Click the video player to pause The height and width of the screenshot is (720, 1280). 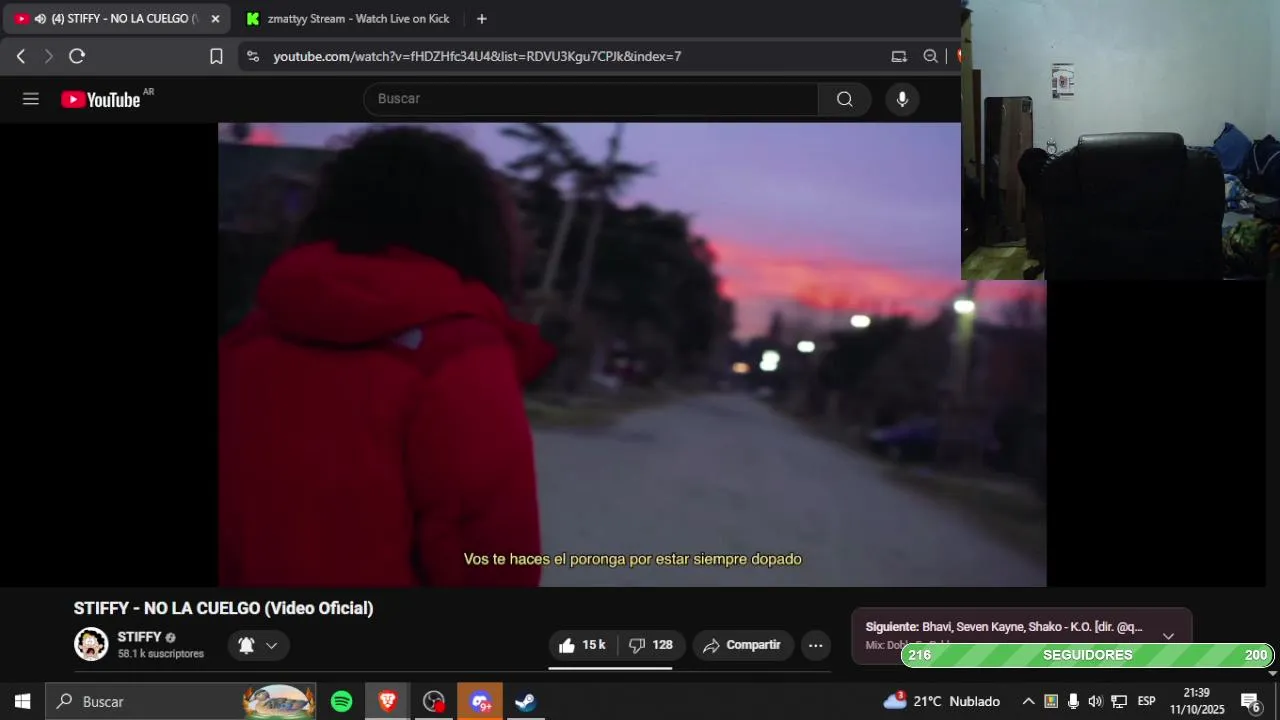(632, 354)
